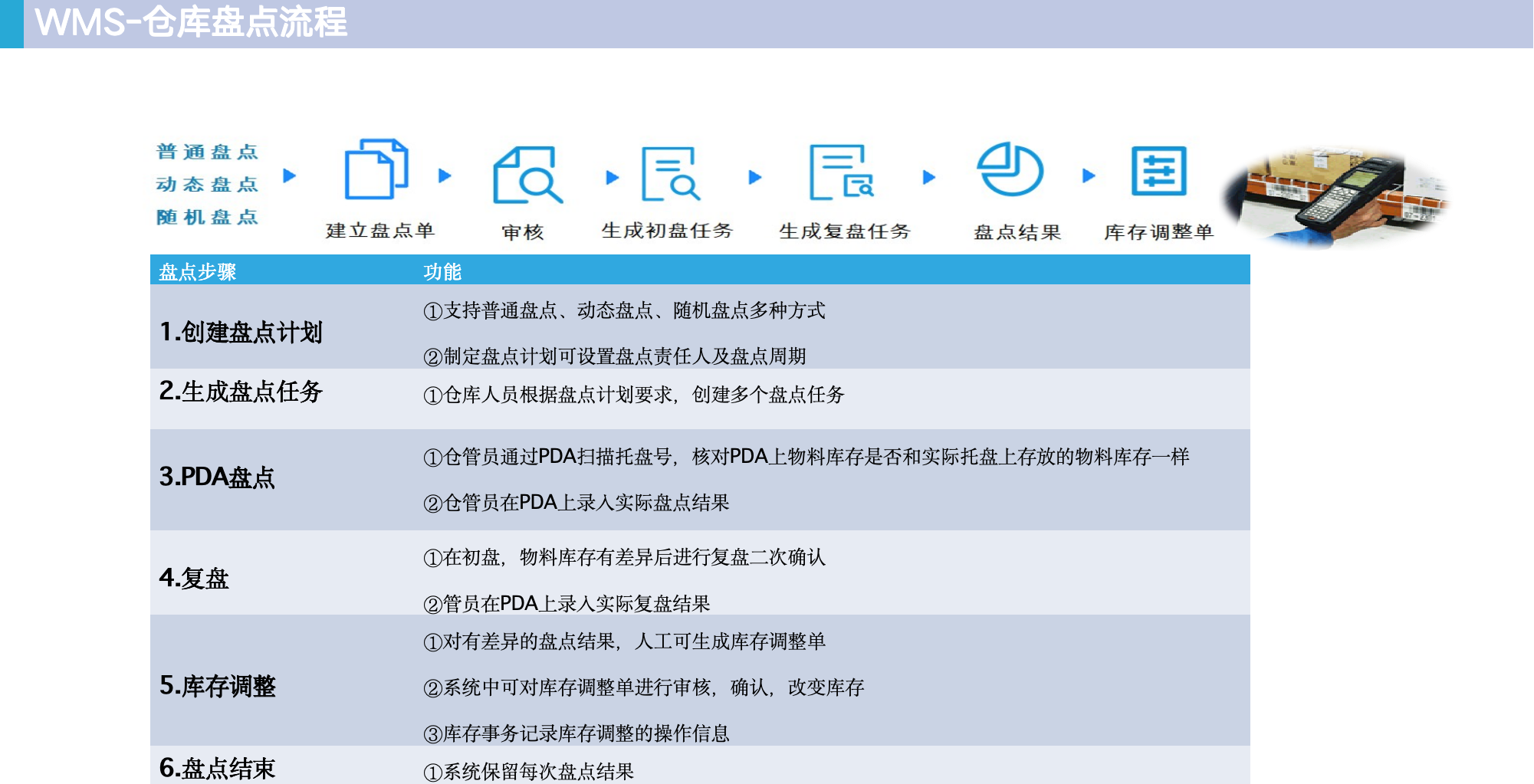The image size is (1534, 784).
Task: Select the 生成初盘任务 icon
Action: click(669, 174)
